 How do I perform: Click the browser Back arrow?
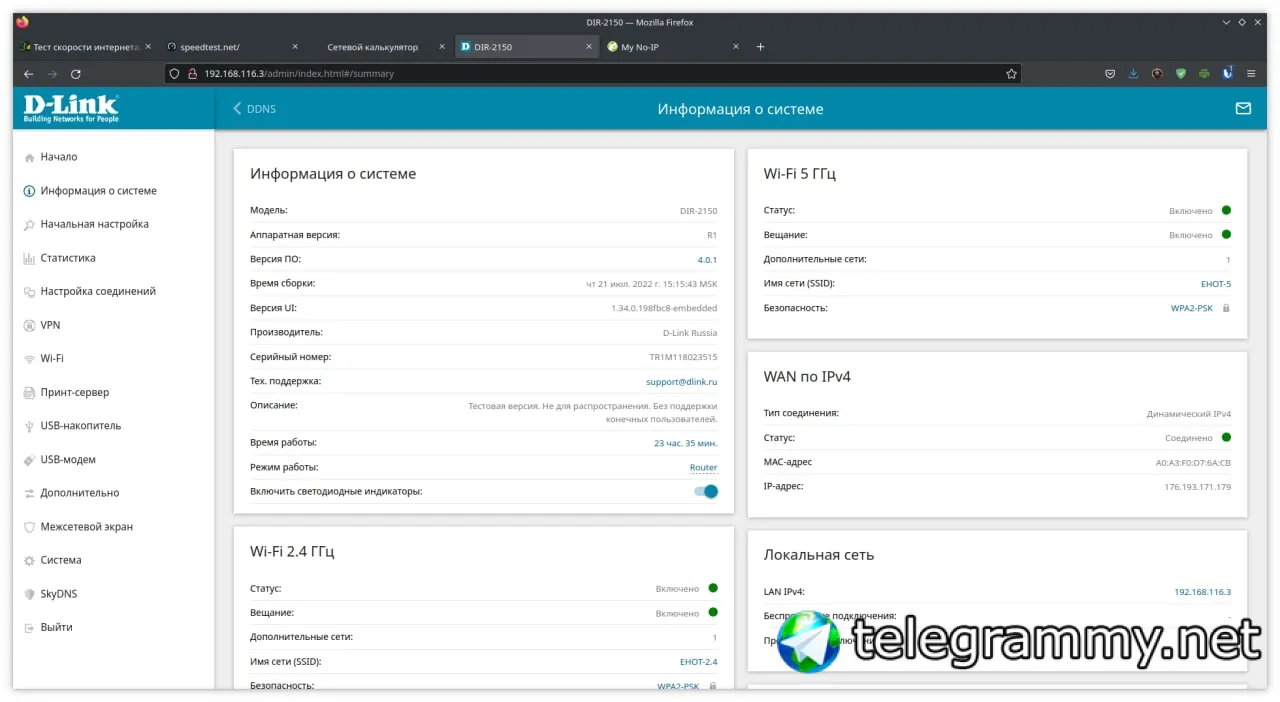[28, 74]
